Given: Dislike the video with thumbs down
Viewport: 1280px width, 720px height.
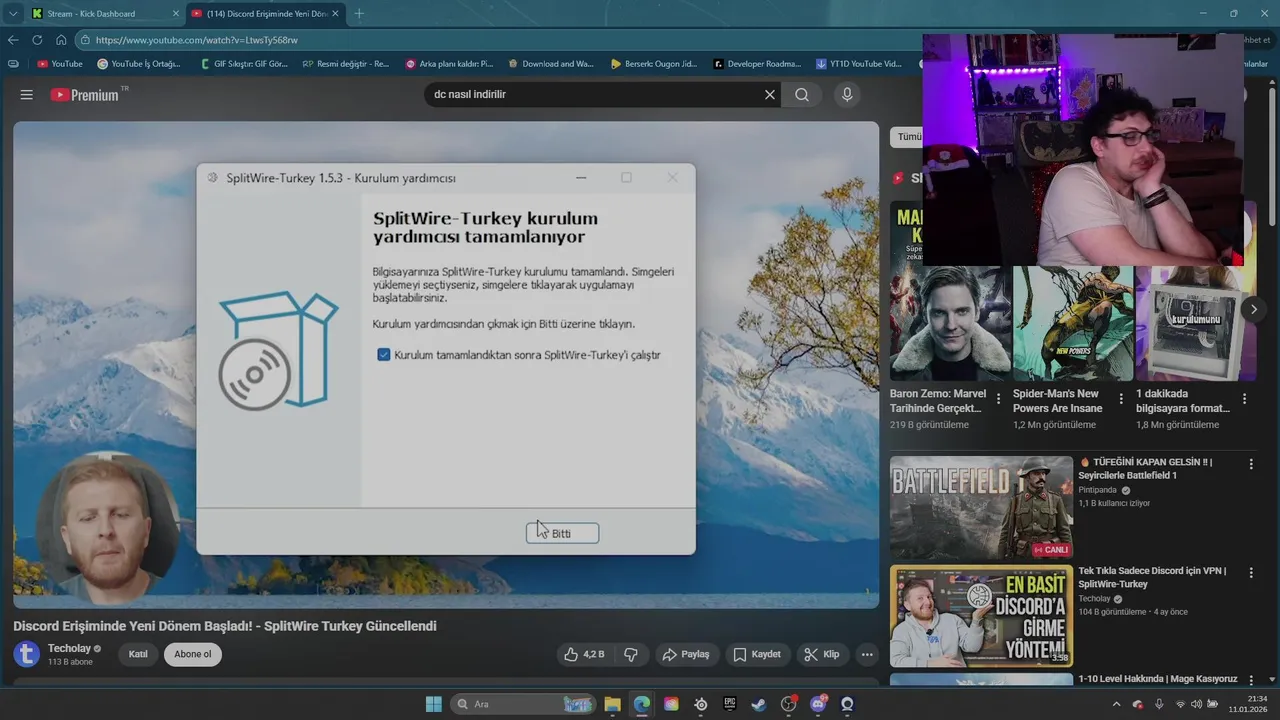Looking at the screenshot, I should 631,654.
